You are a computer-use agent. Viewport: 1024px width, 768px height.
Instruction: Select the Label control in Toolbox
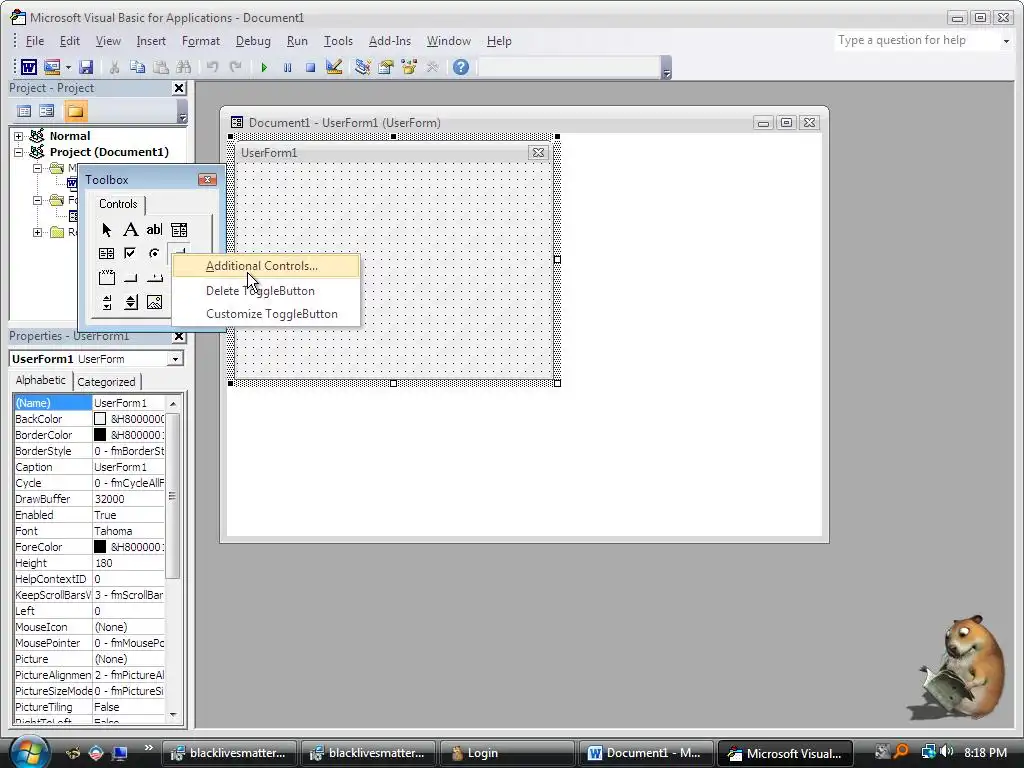pos(131,230)
